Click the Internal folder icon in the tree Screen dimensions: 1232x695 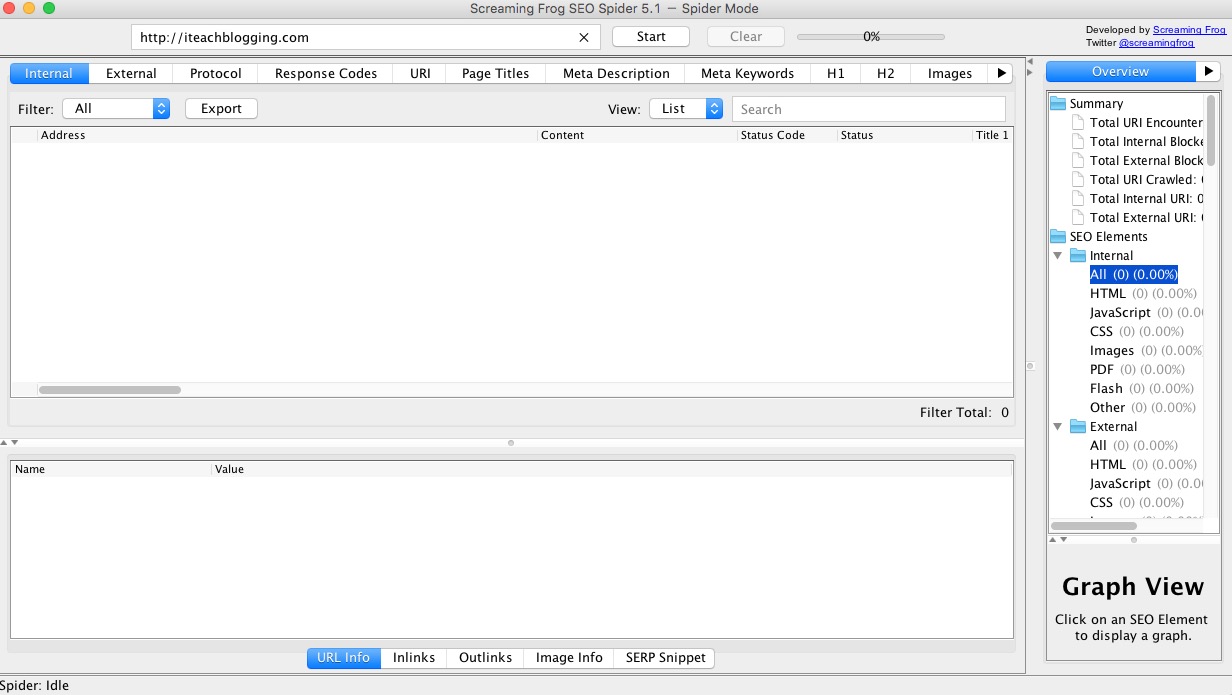tap(1078, 256)
